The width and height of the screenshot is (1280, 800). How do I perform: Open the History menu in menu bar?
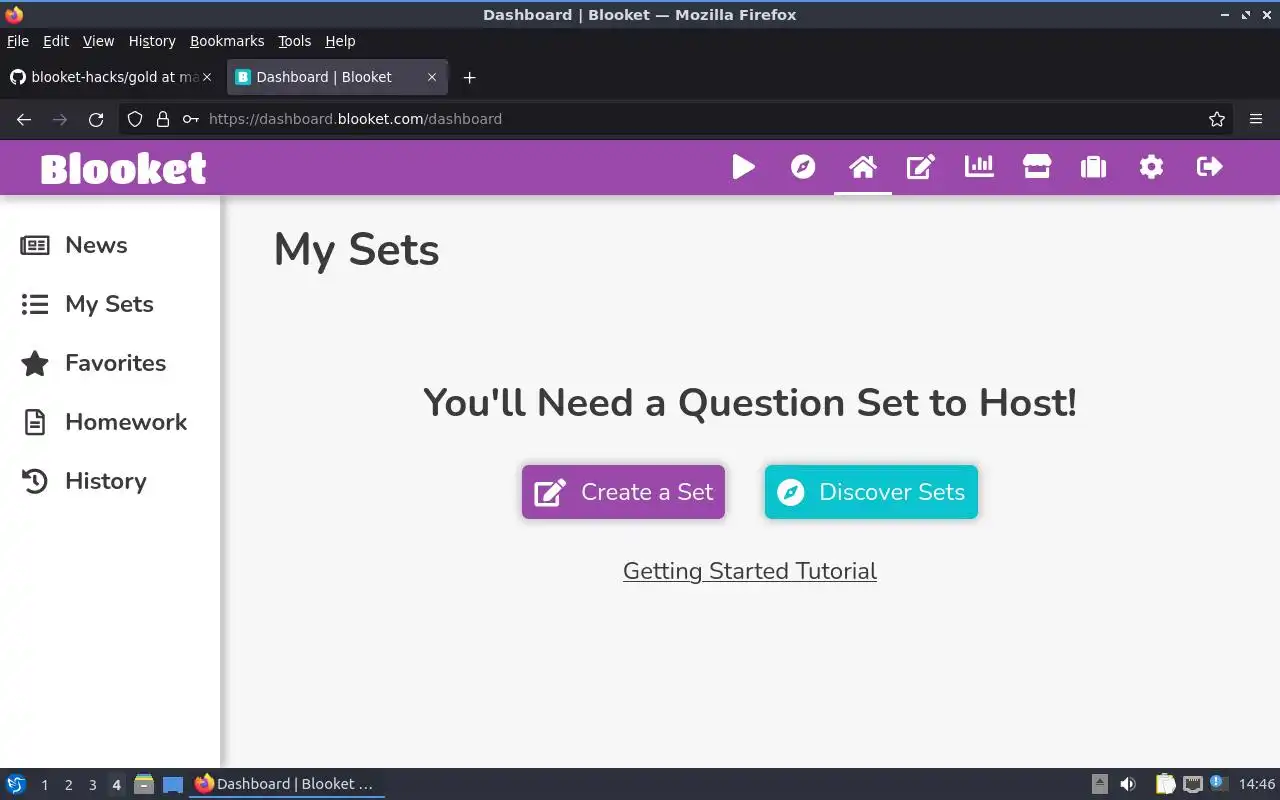pyautogui.click(x=152, y=41)
